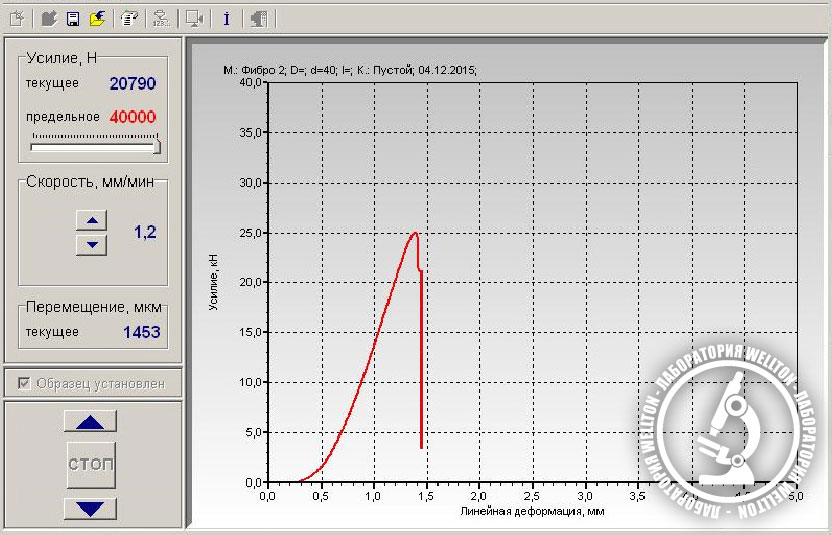Save results with the floppy disk icon
832x535 pixels.
tap(73, 18)
